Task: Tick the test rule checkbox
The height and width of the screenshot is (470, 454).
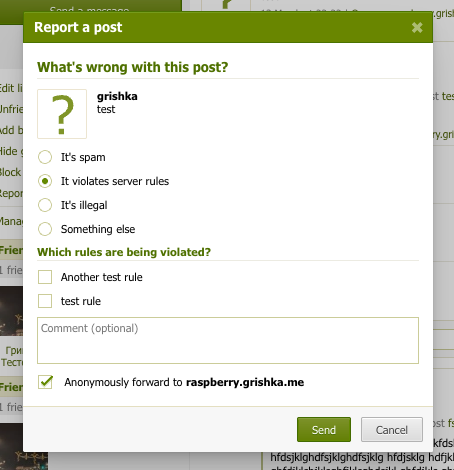Action: click(45, 301)
